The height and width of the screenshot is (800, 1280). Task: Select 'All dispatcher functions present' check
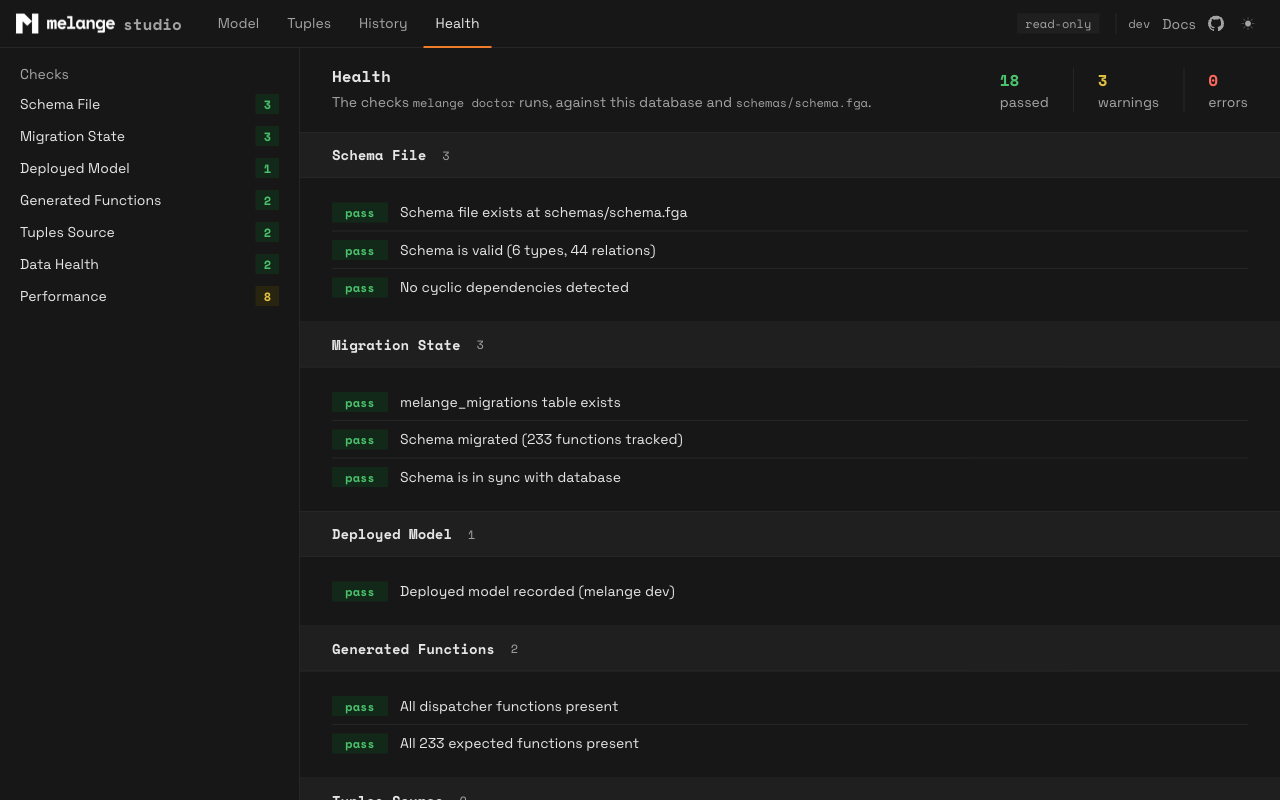[790, 706]
